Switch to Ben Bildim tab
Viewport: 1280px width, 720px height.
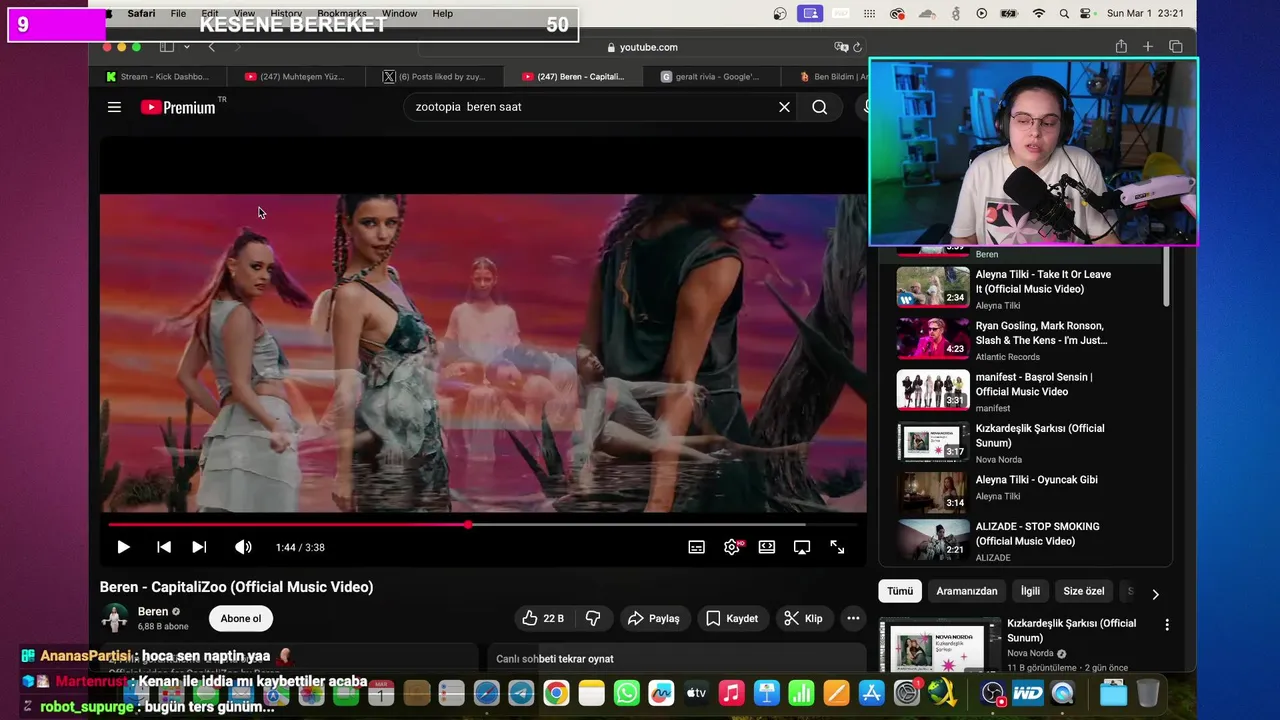point(833,76)
